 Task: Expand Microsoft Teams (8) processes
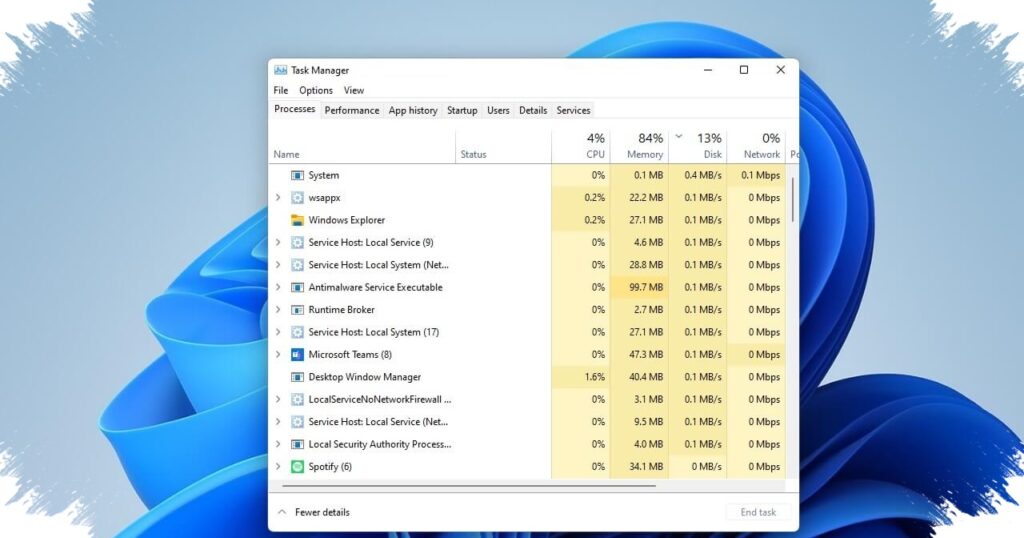pyautogui.click(x=278, y=355)
